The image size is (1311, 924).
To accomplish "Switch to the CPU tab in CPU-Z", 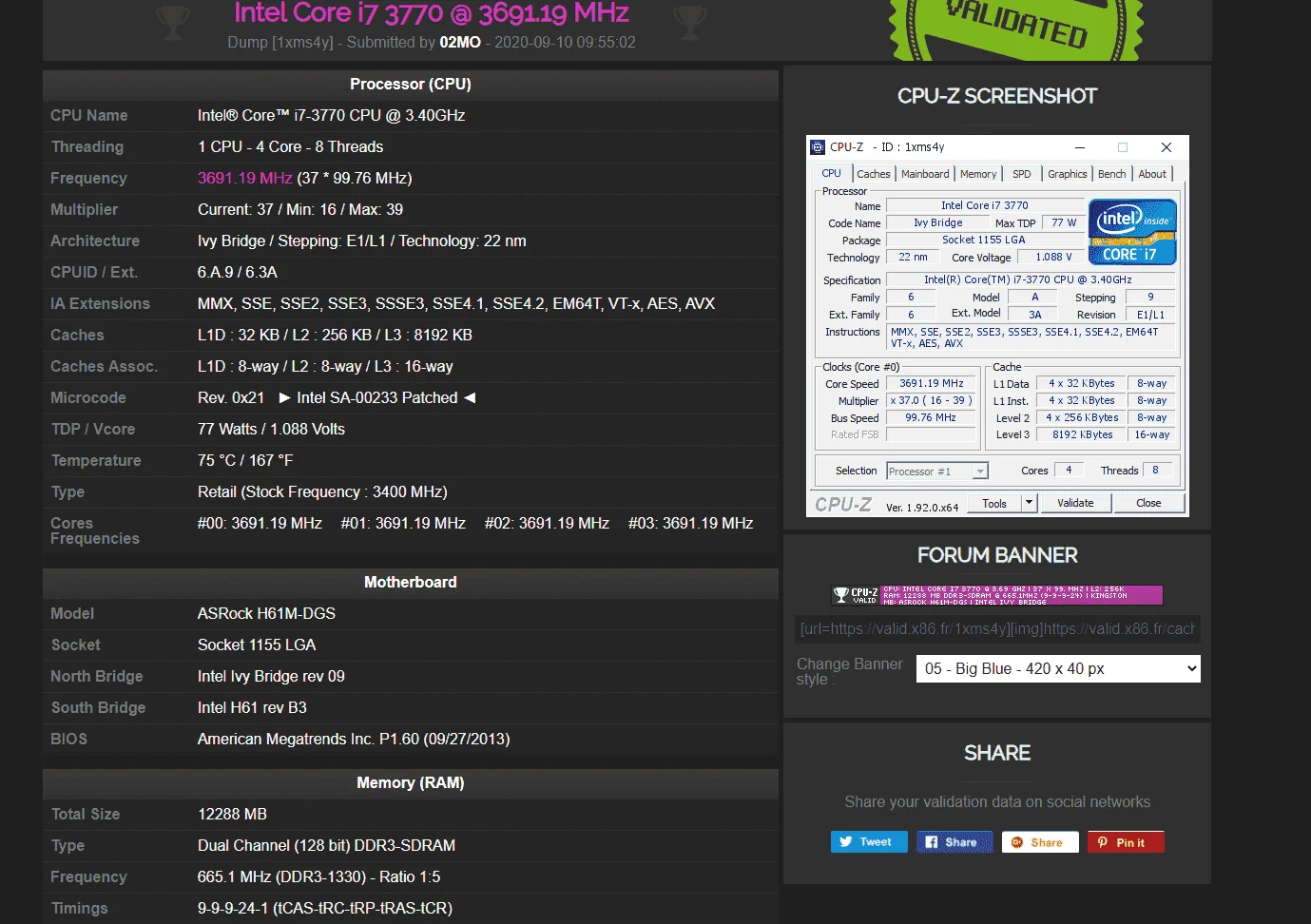I will [x=831, y=174].
